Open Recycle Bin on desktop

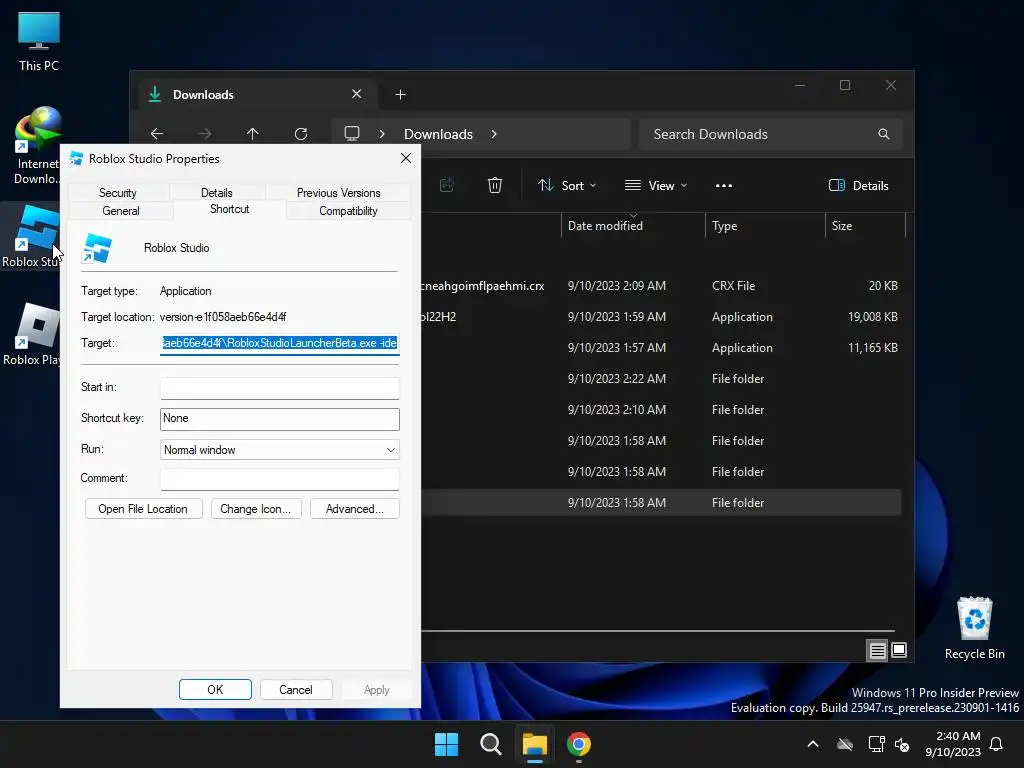pyautogui.click(x=974, y=628)
